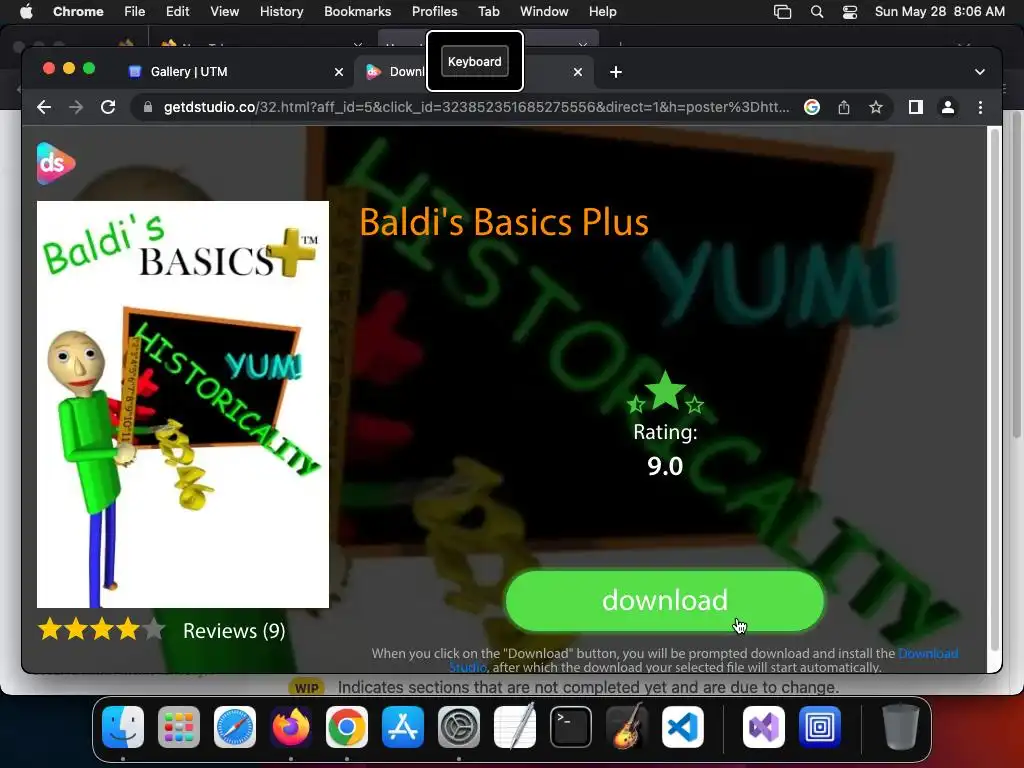Open Finder from the Dock
Viewport: 1024px width, 768px height.
123,727
